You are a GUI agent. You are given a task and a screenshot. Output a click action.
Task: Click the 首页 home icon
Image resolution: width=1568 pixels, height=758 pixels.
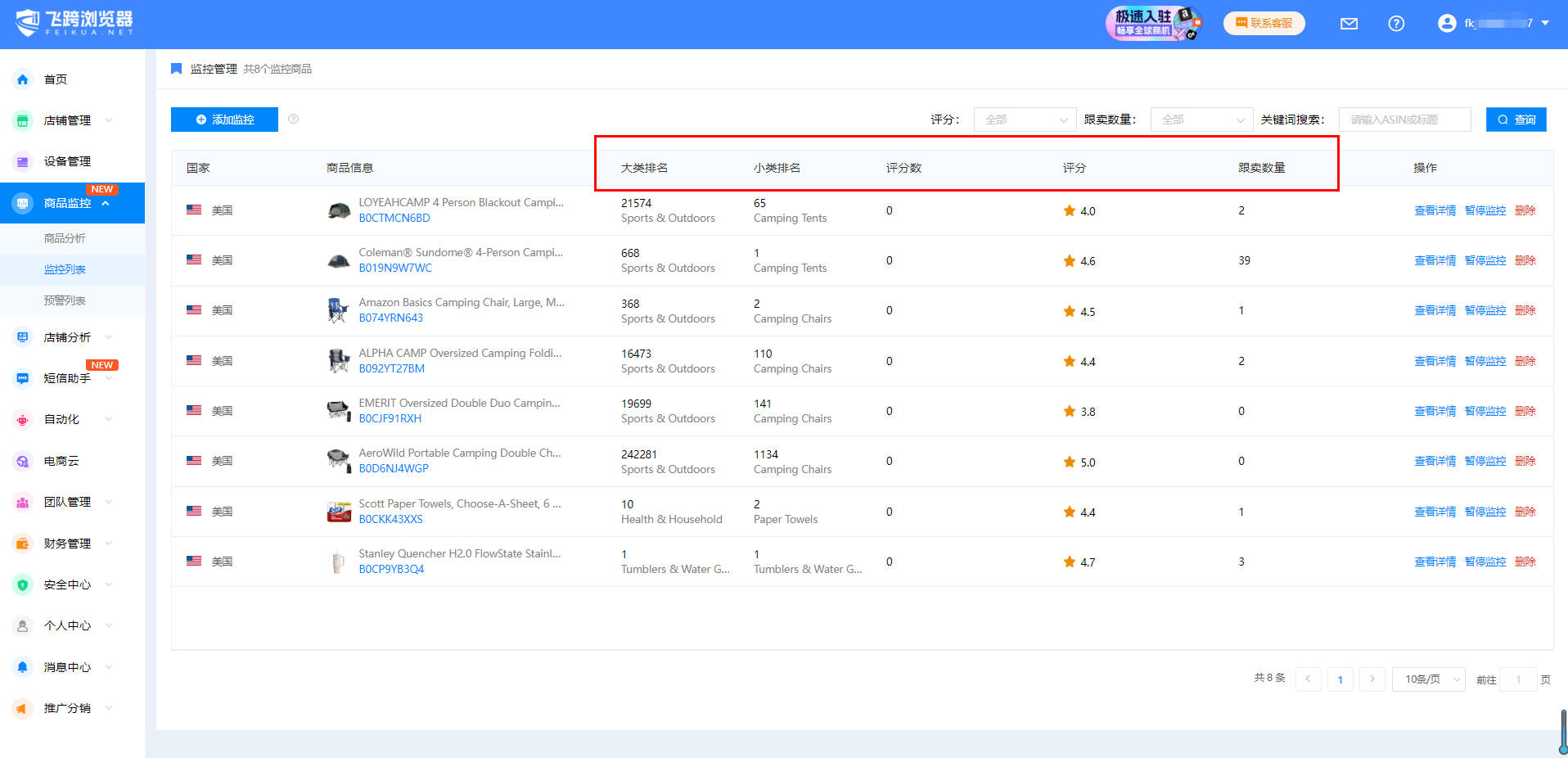tap(23, 79)
